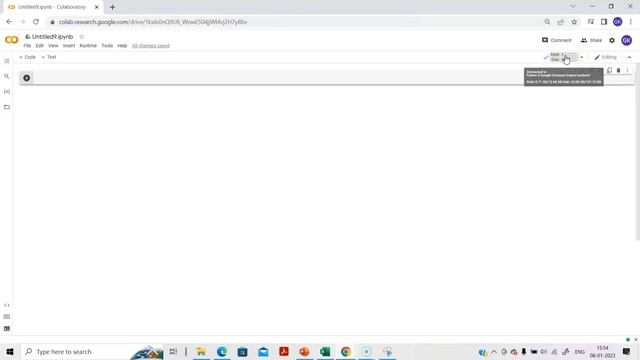
Task: Add a new Code cell
Action: (x=27, y=57)
